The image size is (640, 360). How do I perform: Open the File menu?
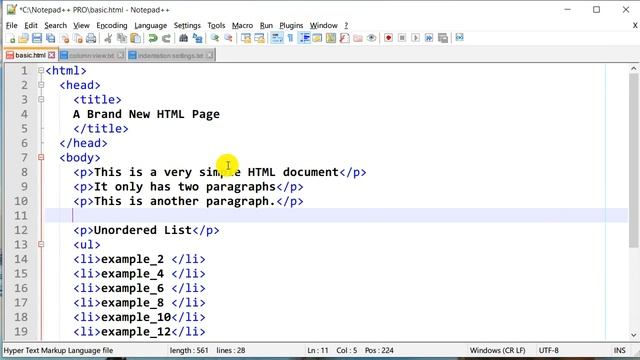(x=11, y=25)
